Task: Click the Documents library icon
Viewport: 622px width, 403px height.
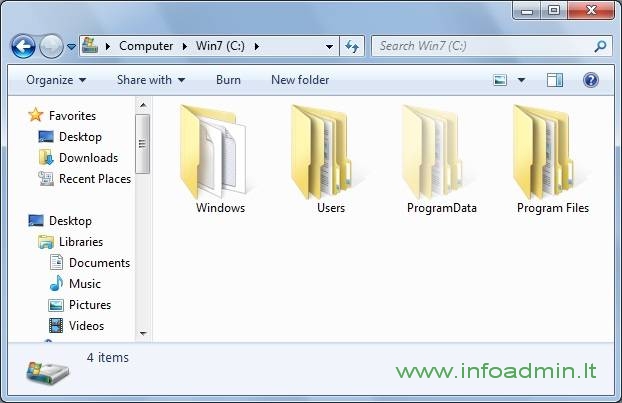Action: click(56, 262)
